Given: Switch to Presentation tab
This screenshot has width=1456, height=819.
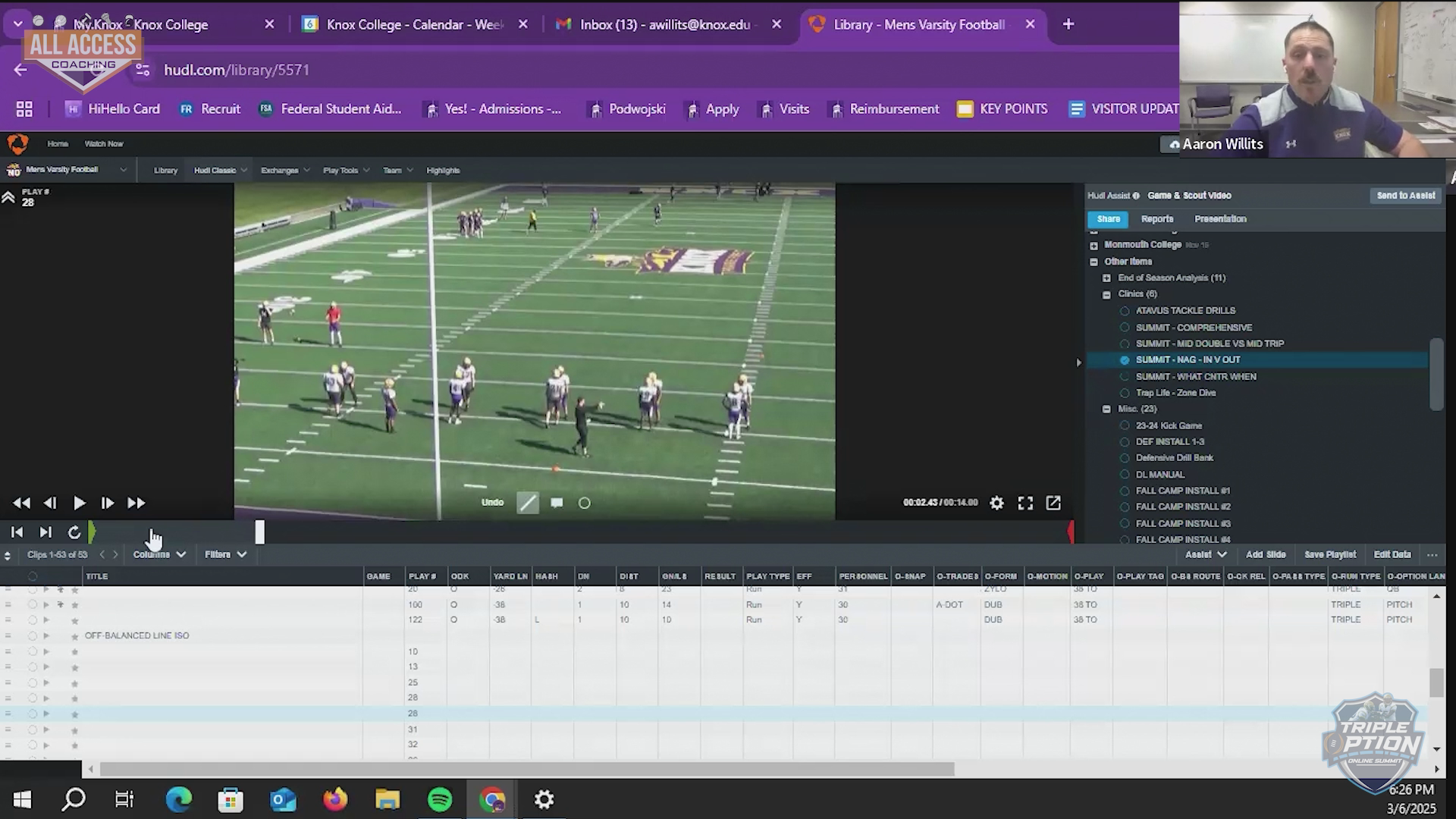Looking at the screenshot, I should [1220, 219].
